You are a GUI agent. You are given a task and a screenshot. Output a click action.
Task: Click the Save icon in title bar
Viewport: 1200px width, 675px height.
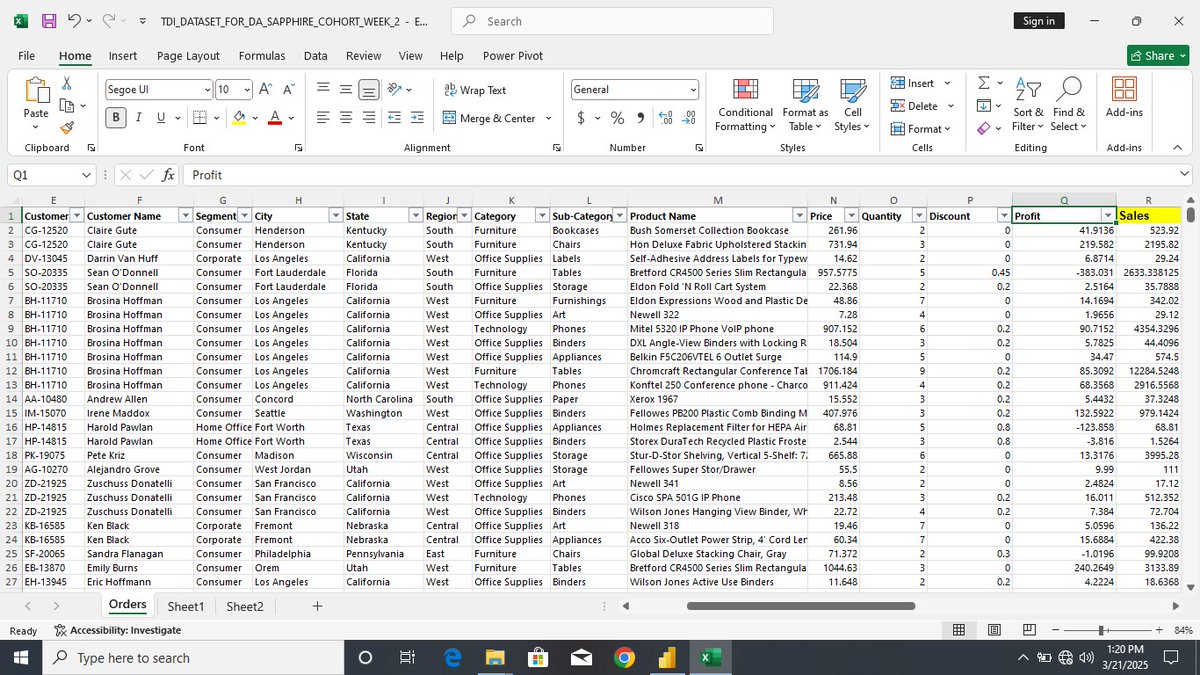pyautogui.click(x=50, y=21)
